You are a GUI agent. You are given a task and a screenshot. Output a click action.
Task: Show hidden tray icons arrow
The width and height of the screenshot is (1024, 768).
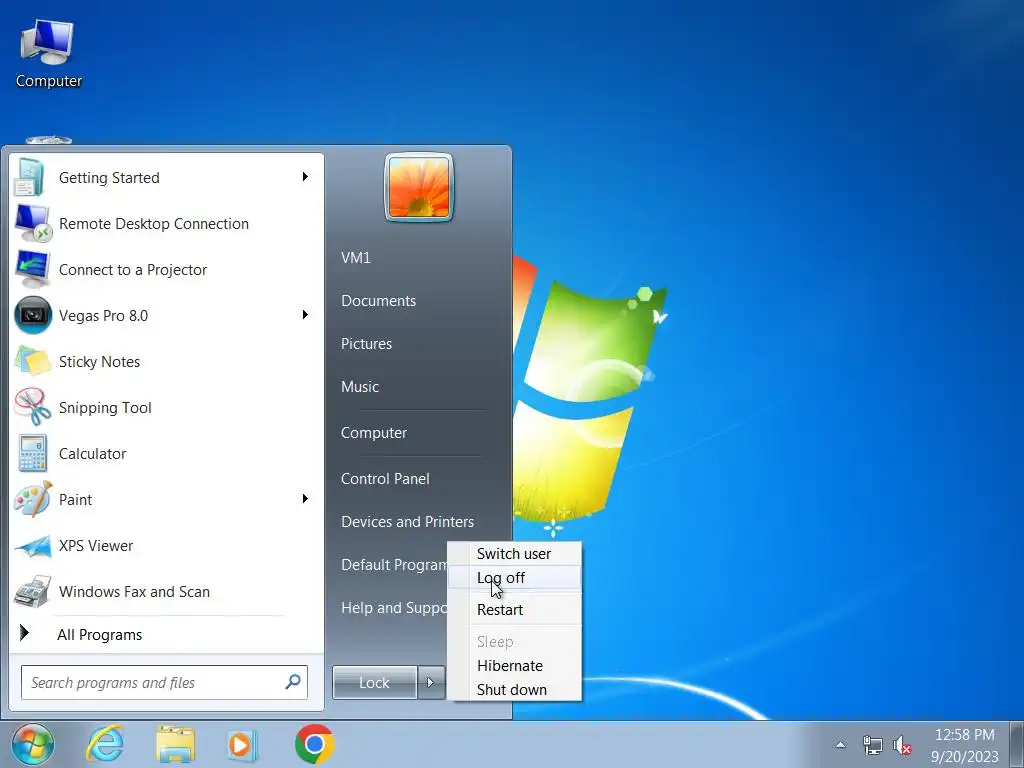click(840, 745)
